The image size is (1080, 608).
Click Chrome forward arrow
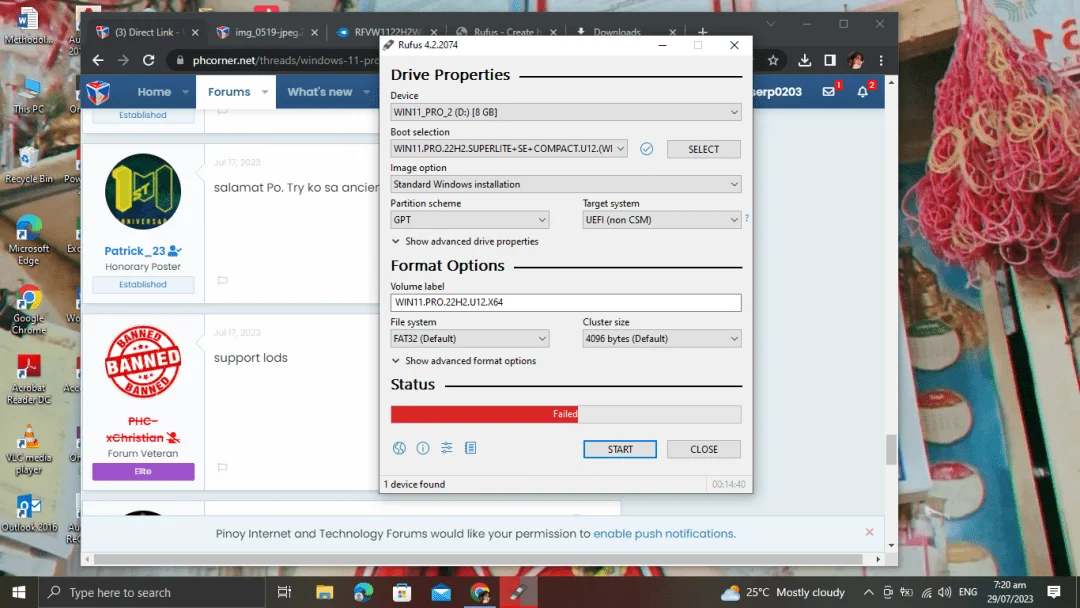click(123, 61)
